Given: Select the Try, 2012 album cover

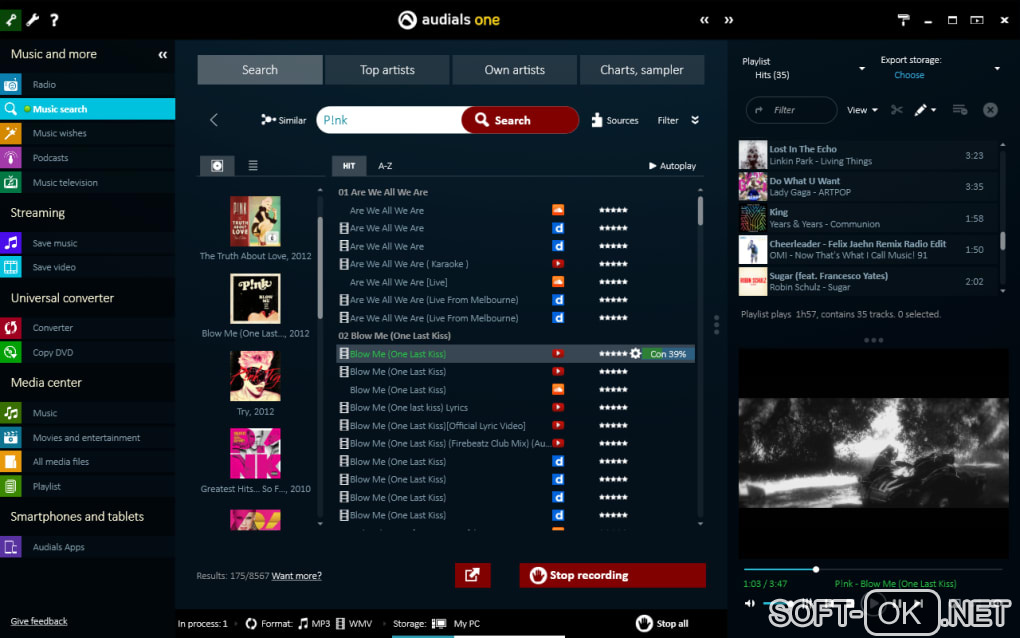Looking at the screenshot, I should 255,376.
